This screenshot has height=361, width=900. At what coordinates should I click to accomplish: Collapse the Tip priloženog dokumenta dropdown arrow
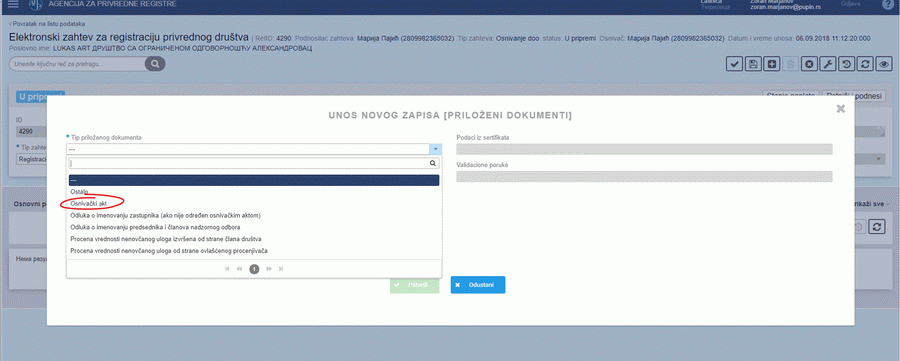point(436,149)
